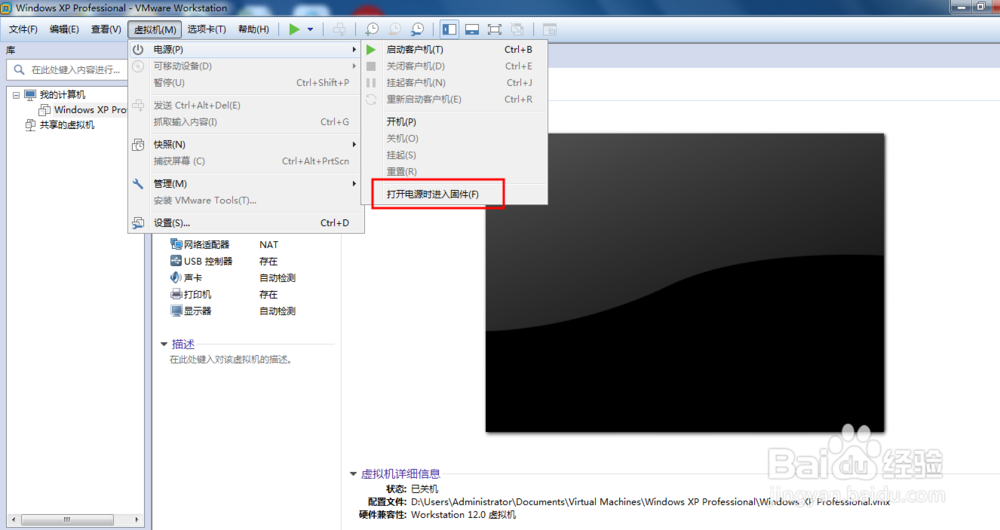Image resolution: width=1000 pixels, height=530 pixels.
Task: Click the Unity mode toolbar icon
Action: click(x=517, y=29)
